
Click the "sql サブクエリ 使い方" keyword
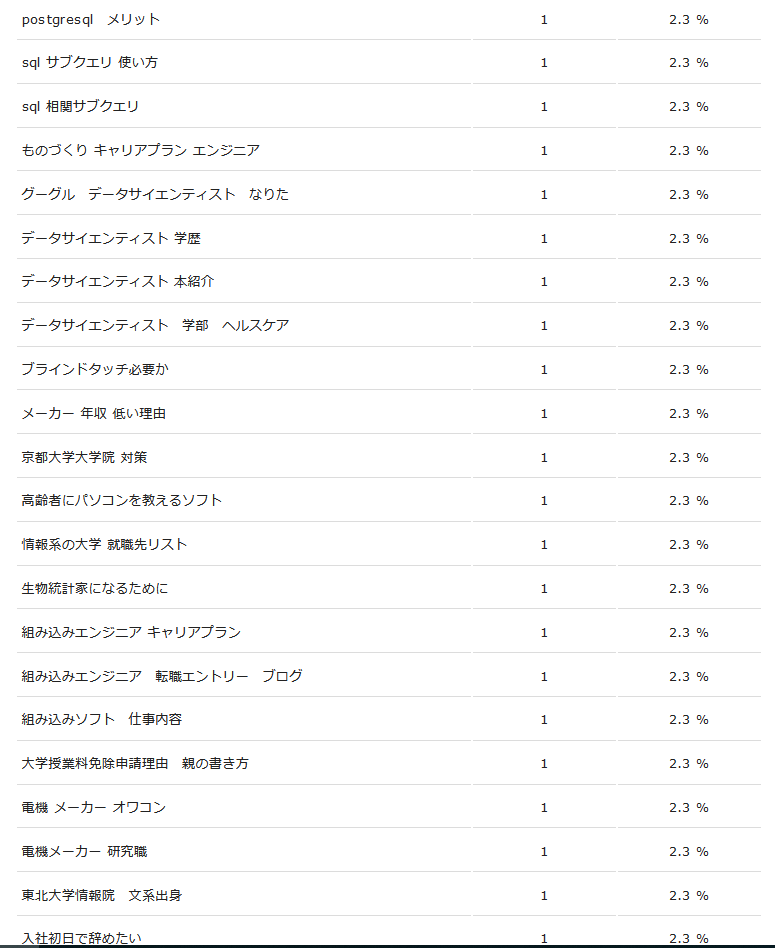click(x=89, y=62)
